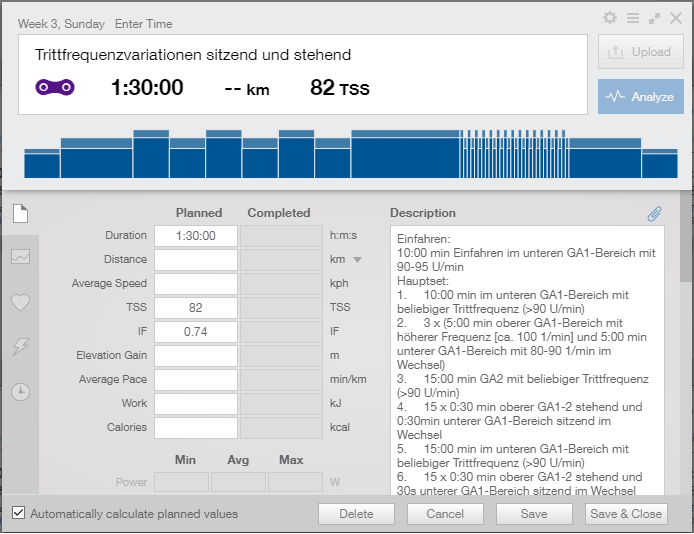Click the Analyze button
694x534 pixels.
pyautogui.click(x=640, y=96)
